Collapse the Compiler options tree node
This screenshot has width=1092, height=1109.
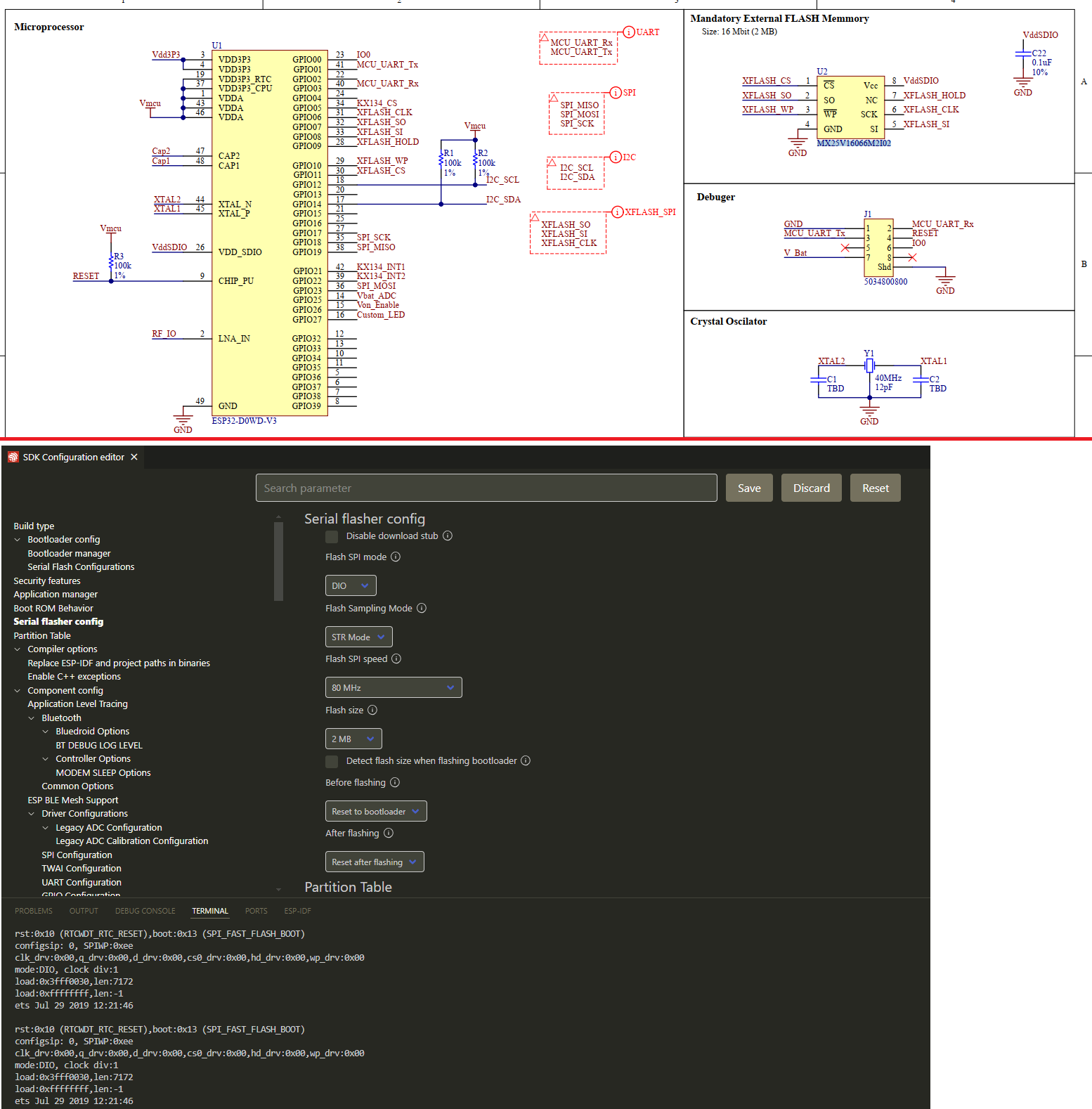point(18,649)
